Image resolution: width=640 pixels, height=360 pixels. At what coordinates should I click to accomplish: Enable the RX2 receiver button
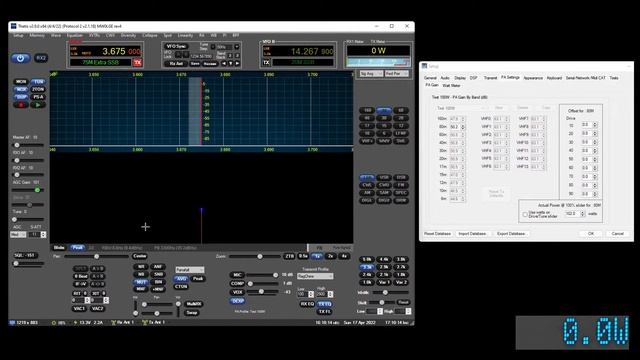41,58
